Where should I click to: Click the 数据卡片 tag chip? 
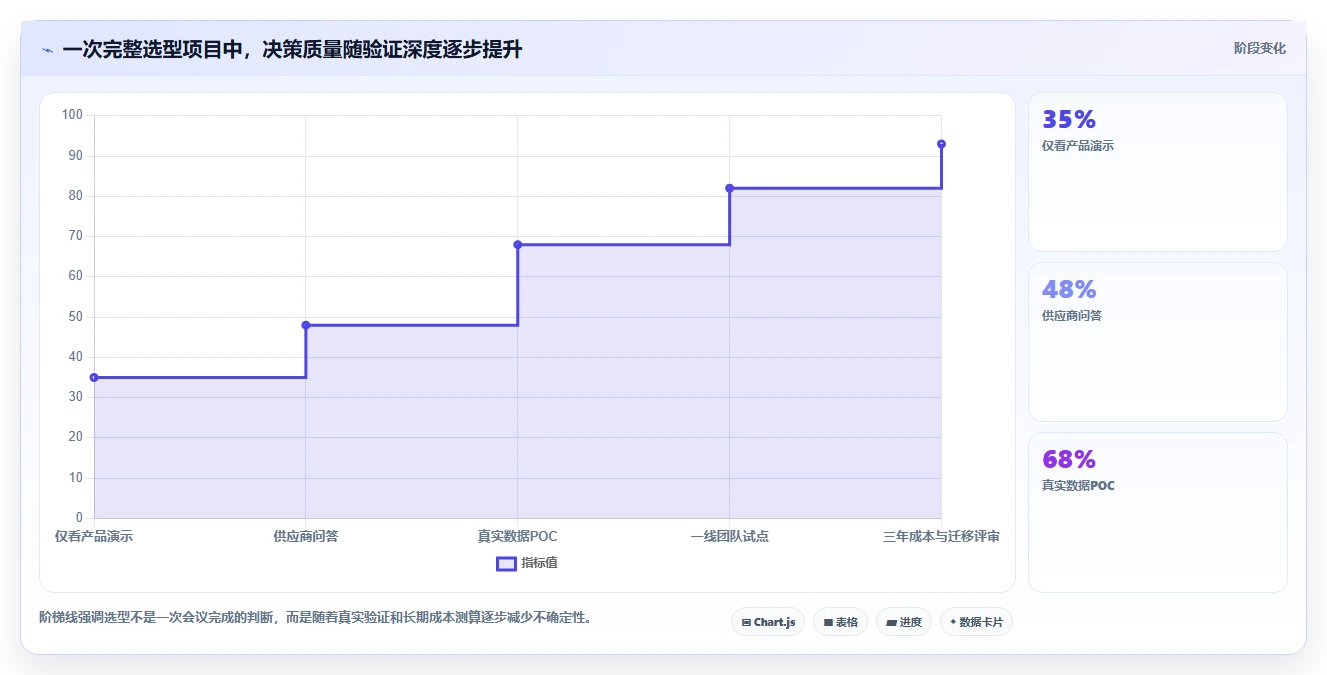[976, 622]
